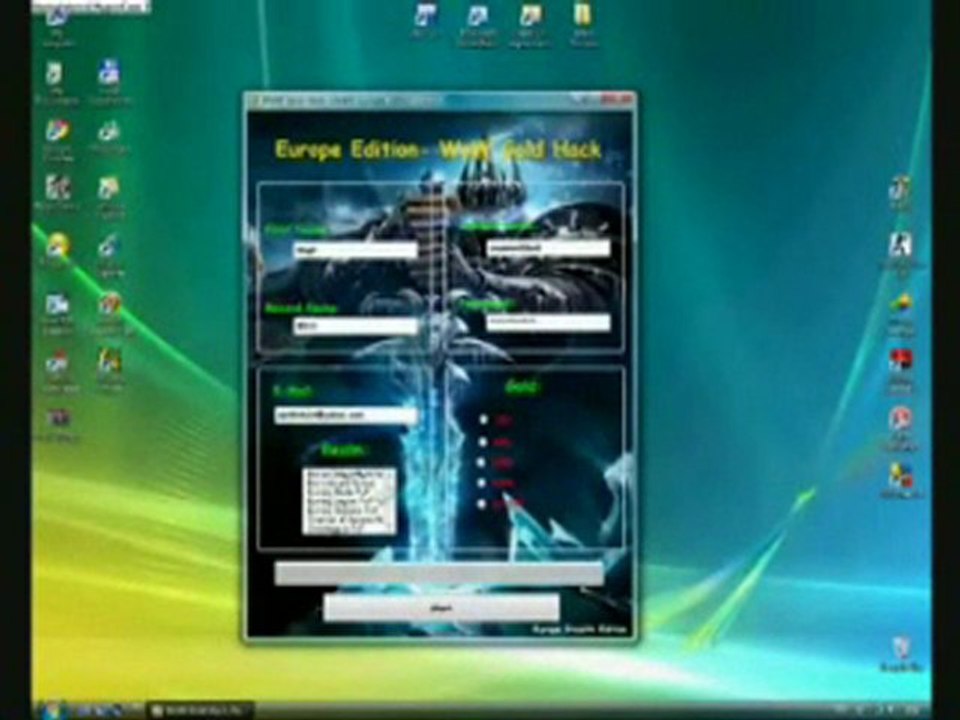Select the fifth Gold amount radio option
Screen dimensions: 960x720
pyautogui.click(x=483, y=504)
